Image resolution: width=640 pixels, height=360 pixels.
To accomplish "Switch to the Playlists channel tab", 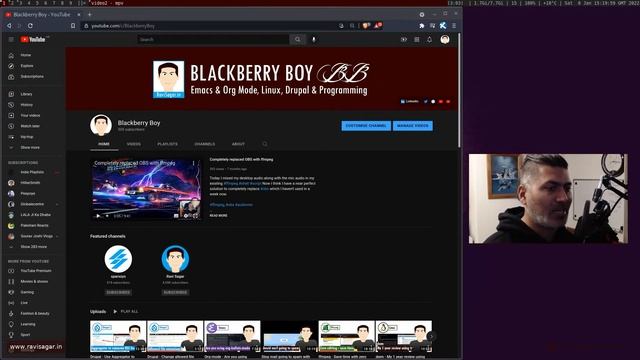I will click(x=167, y=144).
